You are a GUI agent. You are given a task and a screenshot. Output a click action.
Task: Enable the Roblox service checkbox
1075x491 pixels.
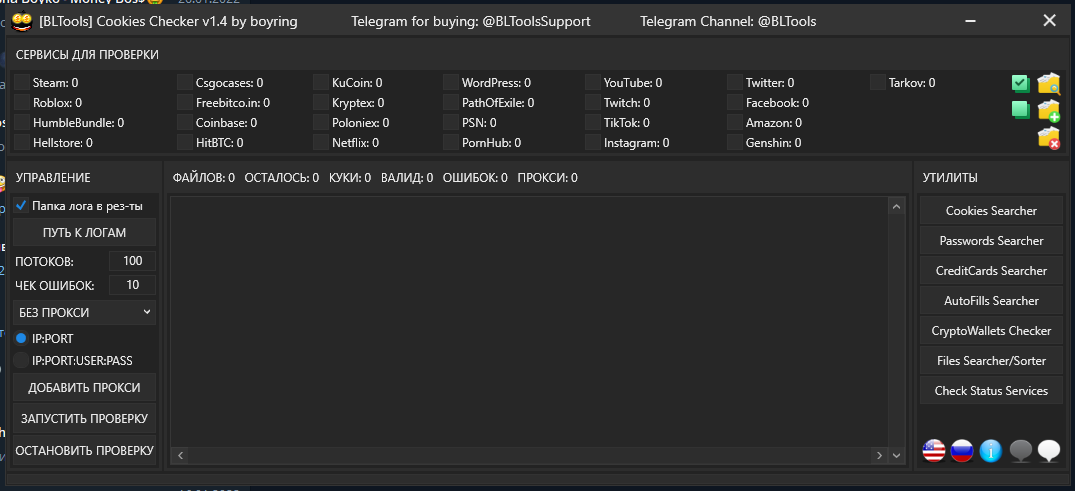22,103
